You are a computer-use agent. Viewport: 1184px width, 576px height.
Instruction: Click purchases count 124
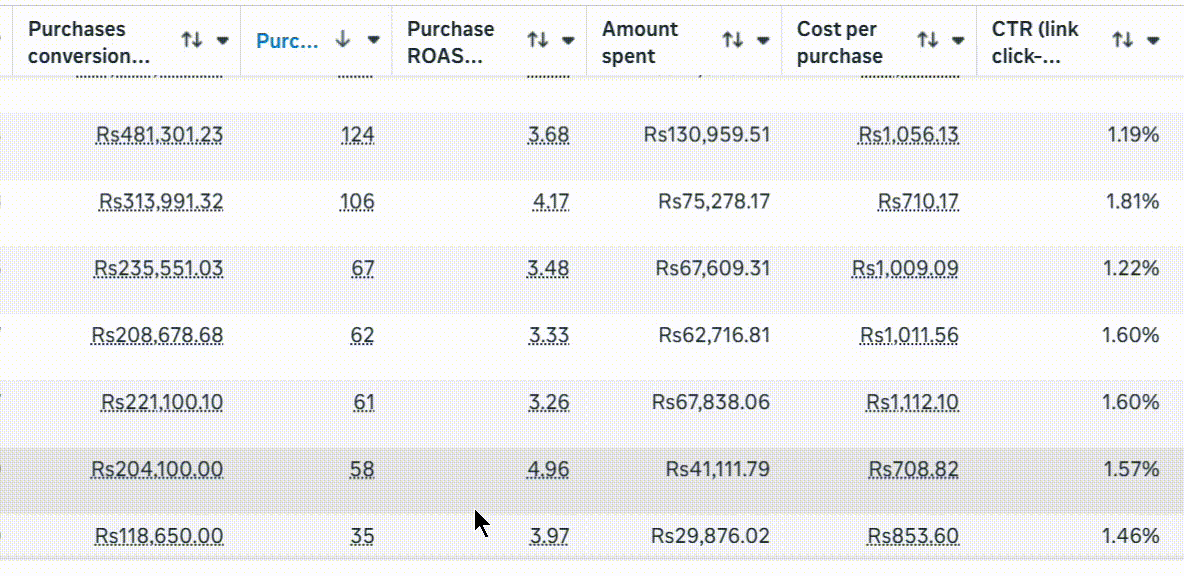[357, 135]
